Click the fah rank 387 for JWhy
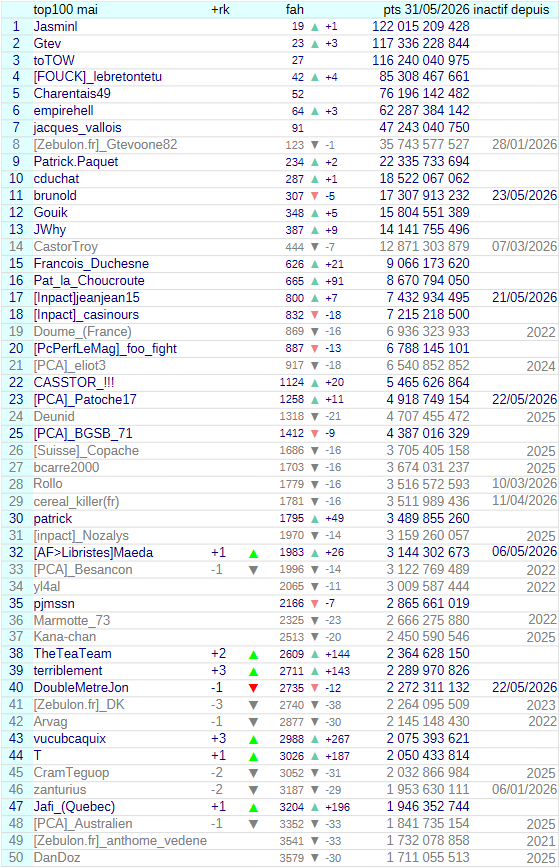Screen dimensions: 560x868 click(294, 230)
